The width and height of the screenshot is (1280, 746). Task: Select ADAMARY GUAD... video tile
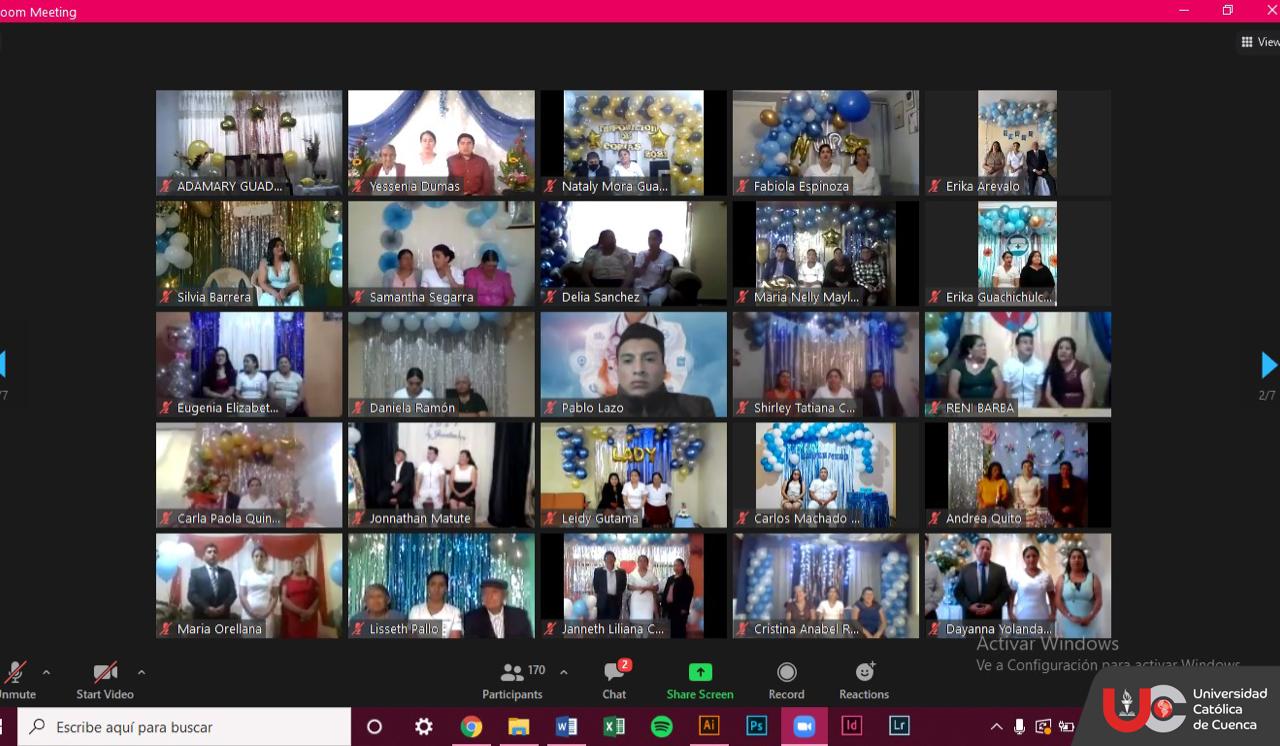coord(249,143)
